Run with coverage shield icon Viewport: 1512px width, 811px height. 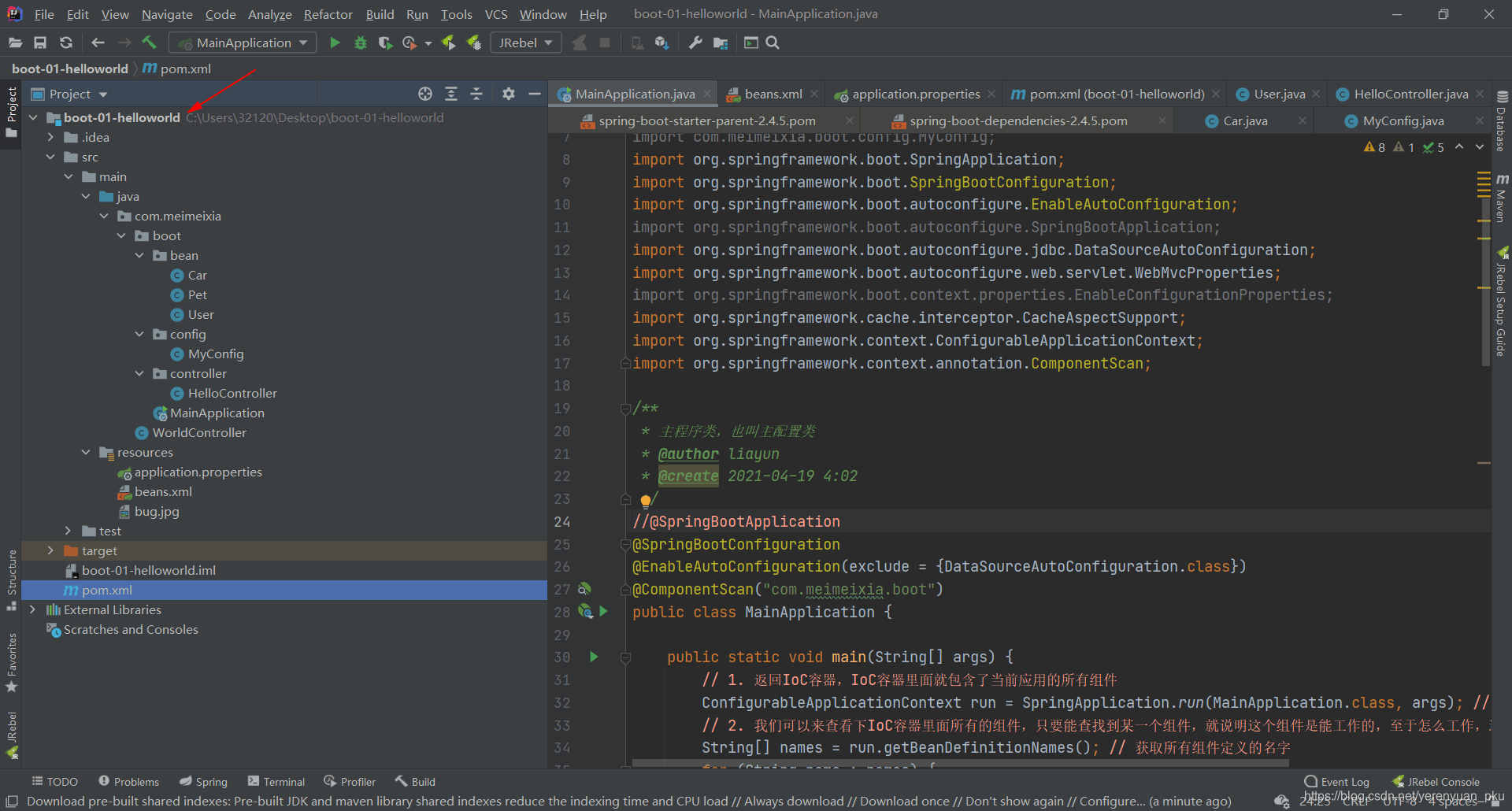[385, 43]
